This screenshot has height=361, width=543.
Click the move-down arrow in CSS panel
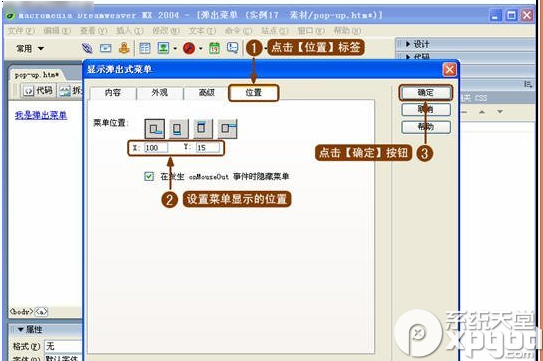pyautogui.click(x=499, y=112)
